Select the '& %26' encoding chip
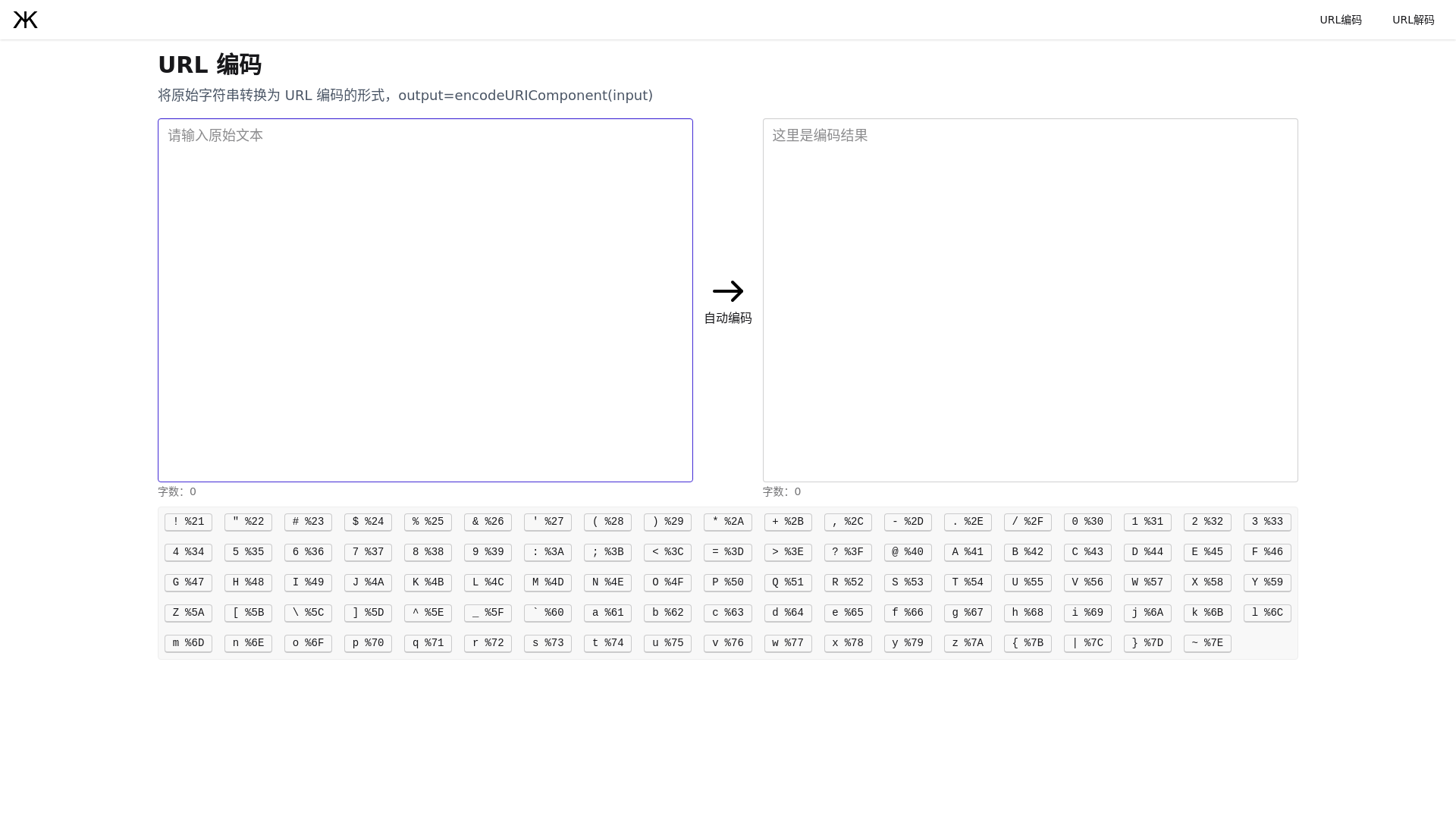The image size is (1456, 819). (x=488, y=522)
